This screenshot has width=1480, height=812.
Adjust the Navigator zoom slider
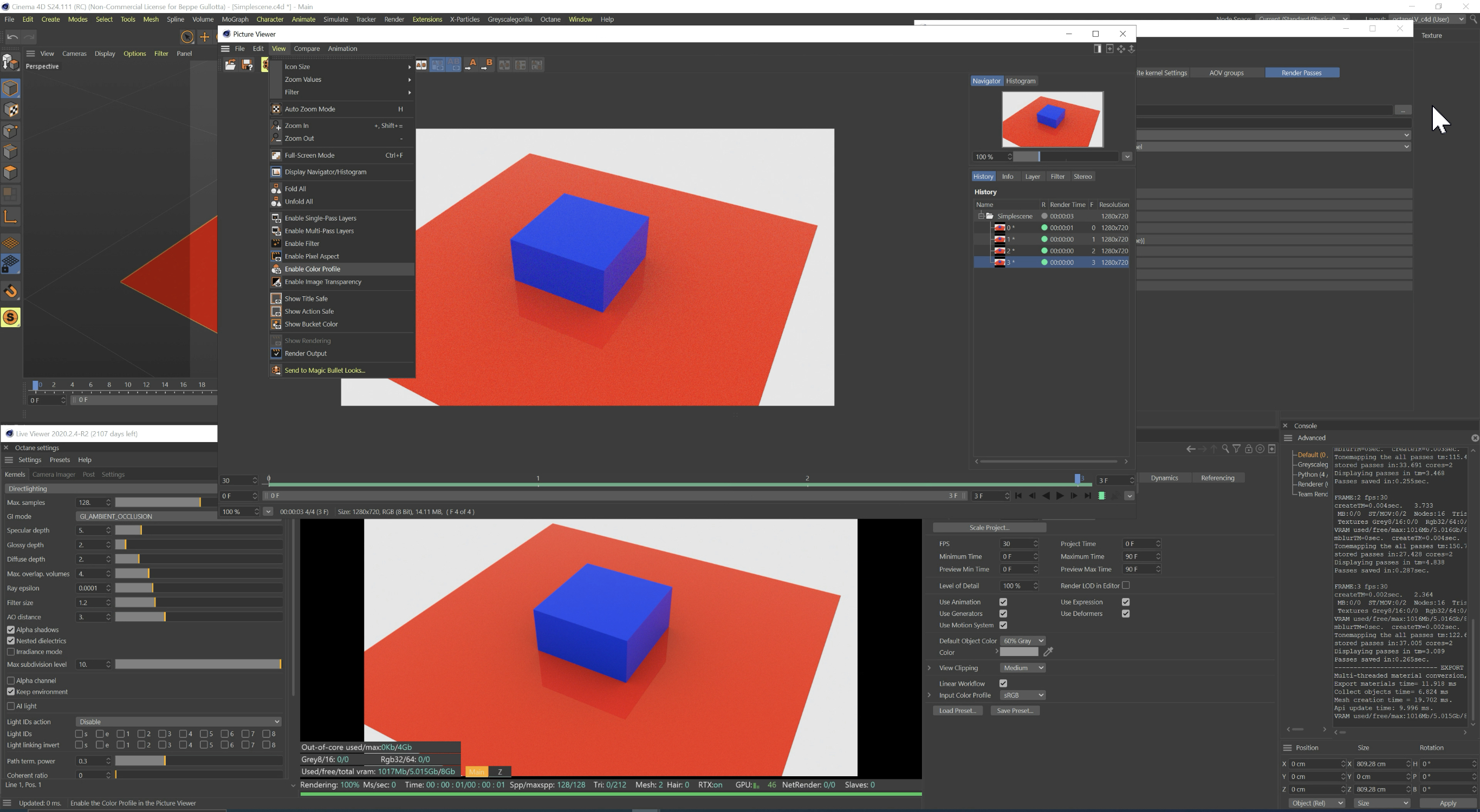pos(1065,157)
